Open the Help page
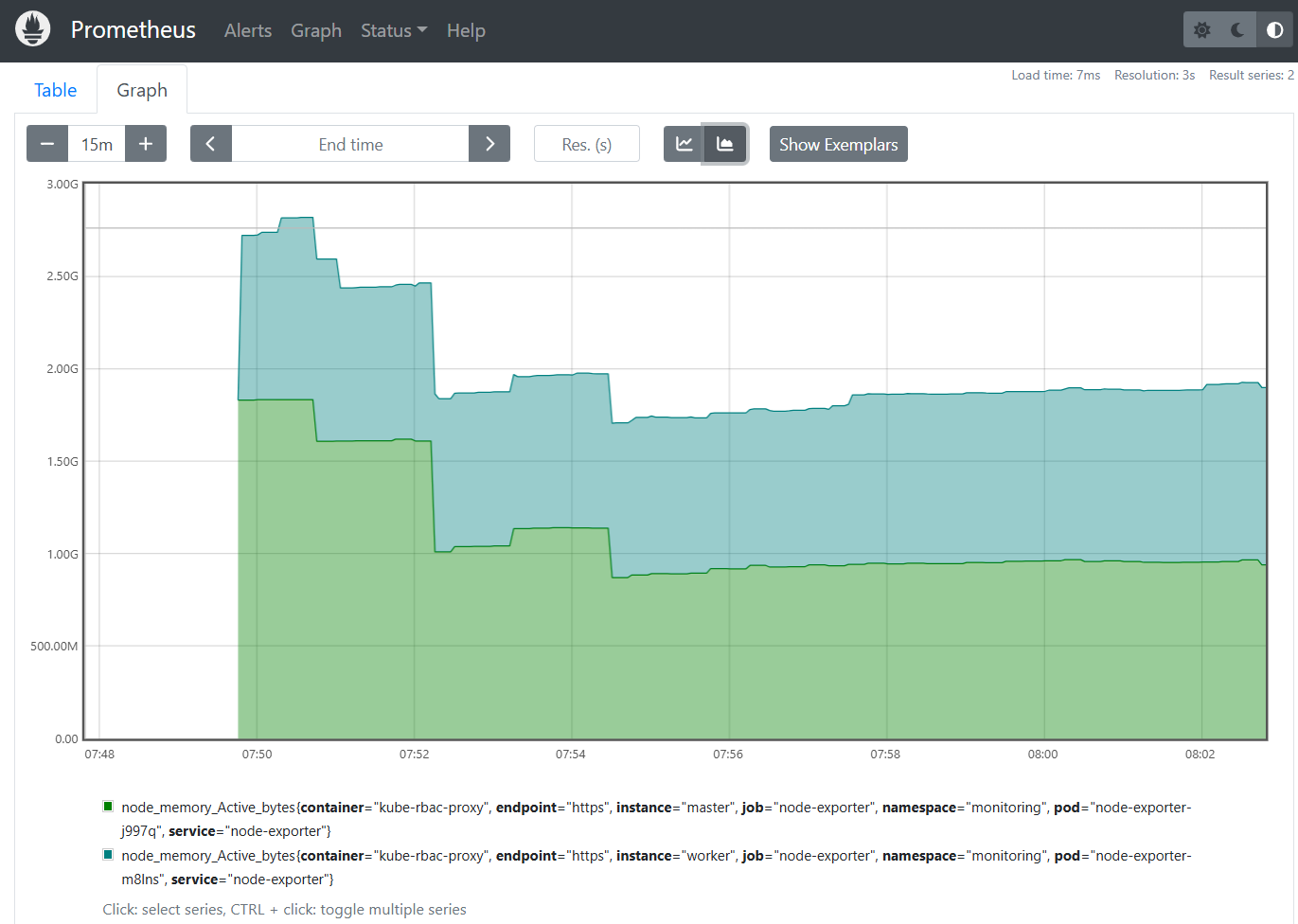This screenshot has width=1298, height=924. click(466, 30)
